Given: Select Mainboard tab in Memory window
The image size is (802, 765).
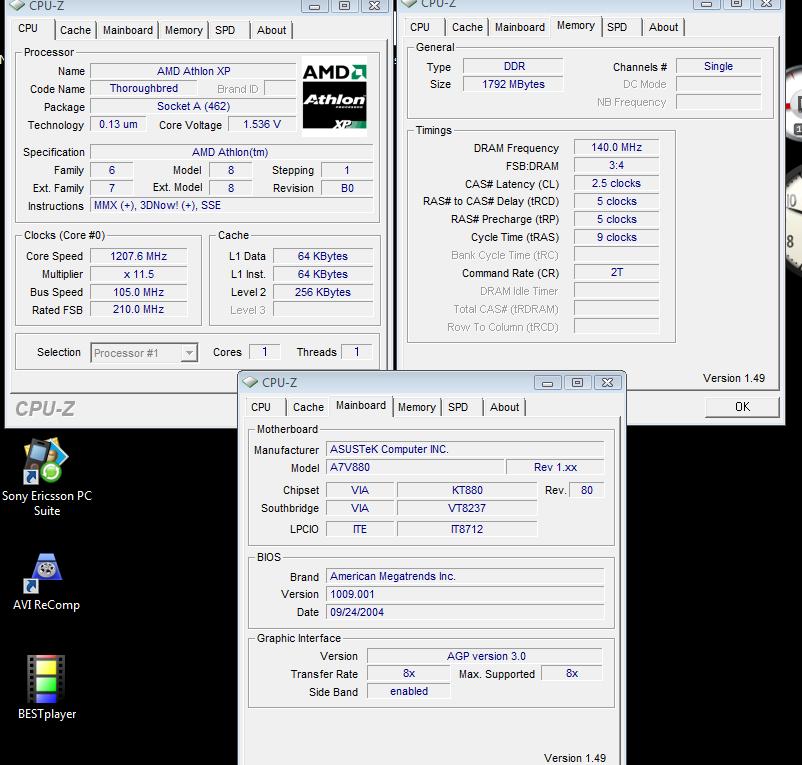Looking at the screenshot, I should click(x=520, y=27).
